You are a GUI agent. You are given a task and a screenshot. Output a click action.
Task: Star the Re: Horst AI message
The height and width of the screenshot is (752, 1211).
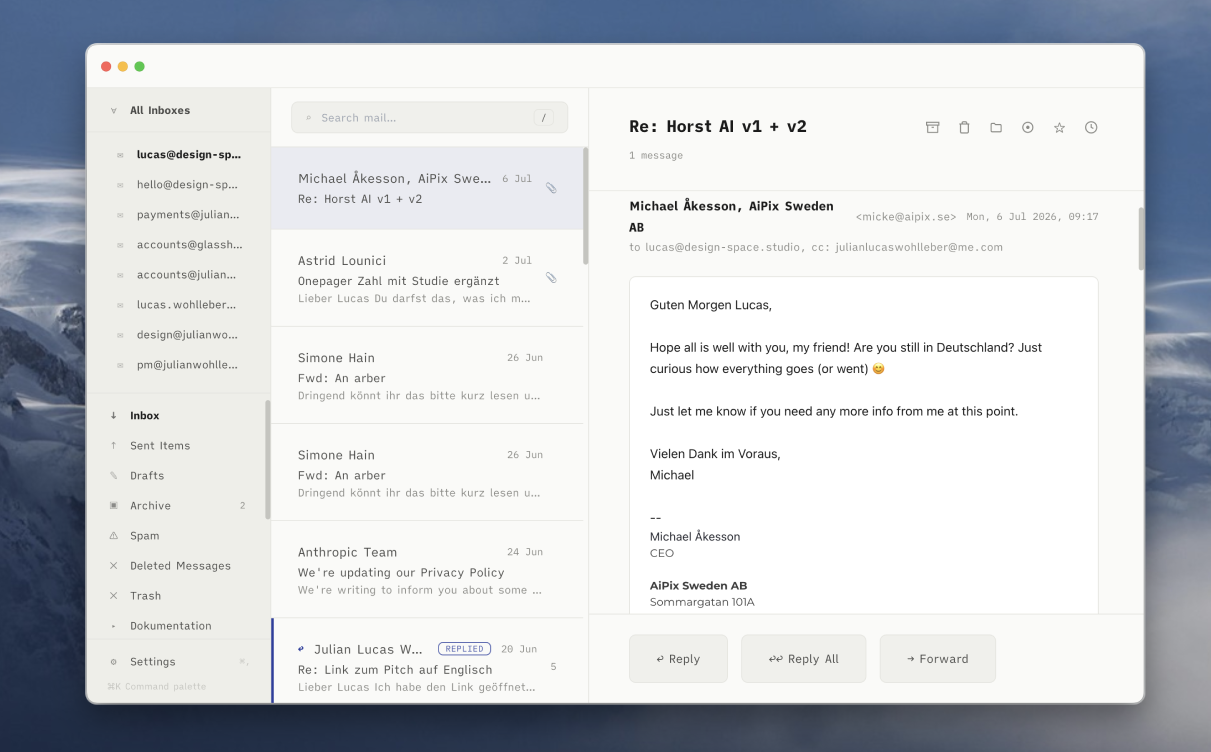tap(1059, 127)
